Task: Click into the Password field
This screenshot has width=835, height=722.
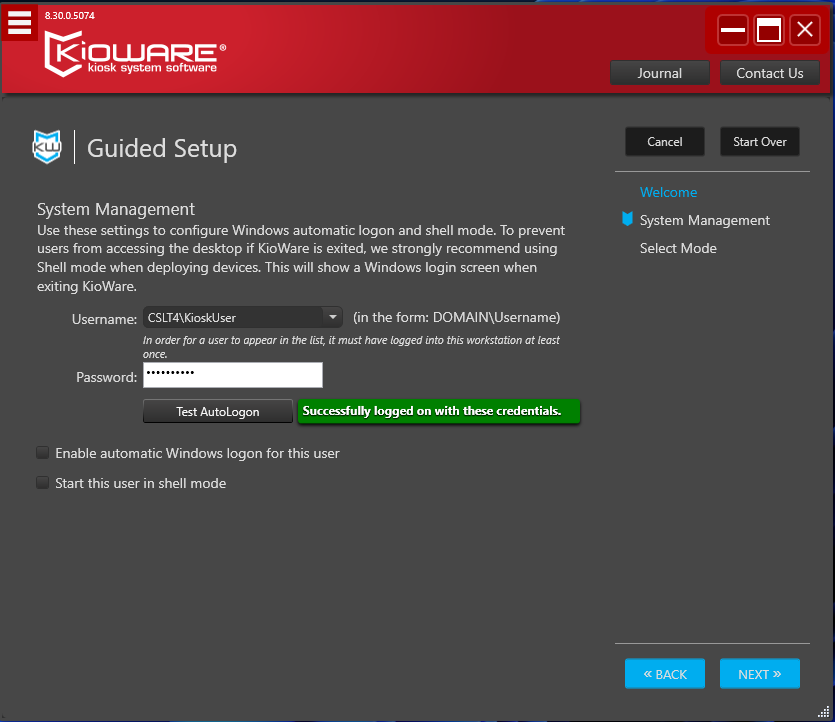Action: [x=232, y=375]
